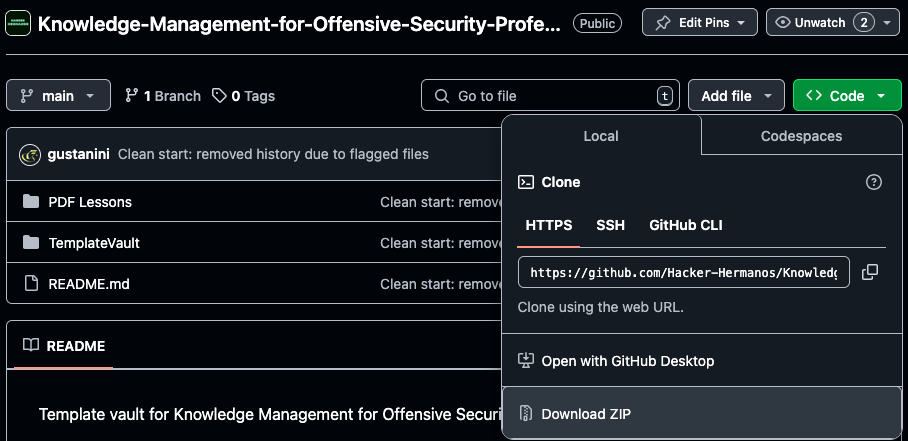The width and height of the screenshot is (908, 441).
Task: Click the GitHub Desktop download icon
Action: tap(525, 361)
